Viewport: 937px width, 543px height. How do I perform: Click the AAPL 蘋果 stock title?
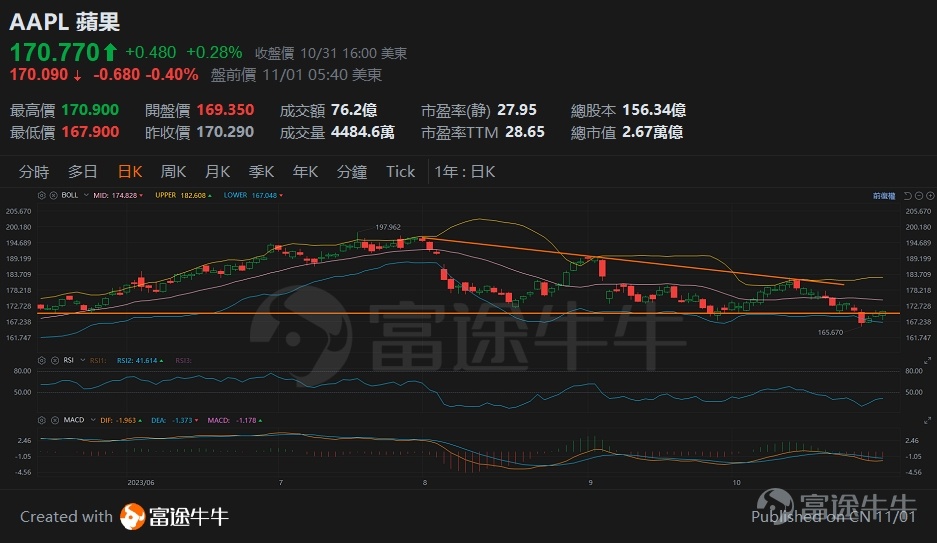tap(65, 23)
